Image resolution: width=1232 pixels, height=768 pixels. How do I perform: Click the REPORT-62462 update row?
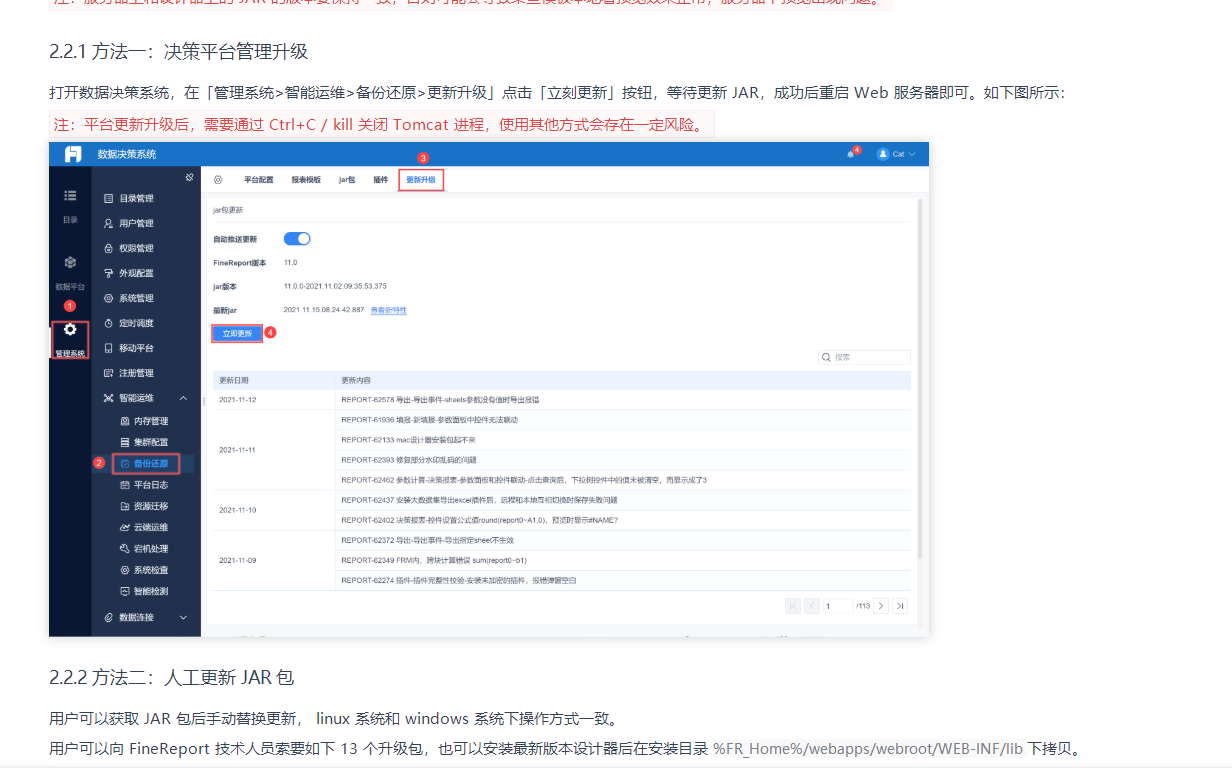click(x=623, y=480)
